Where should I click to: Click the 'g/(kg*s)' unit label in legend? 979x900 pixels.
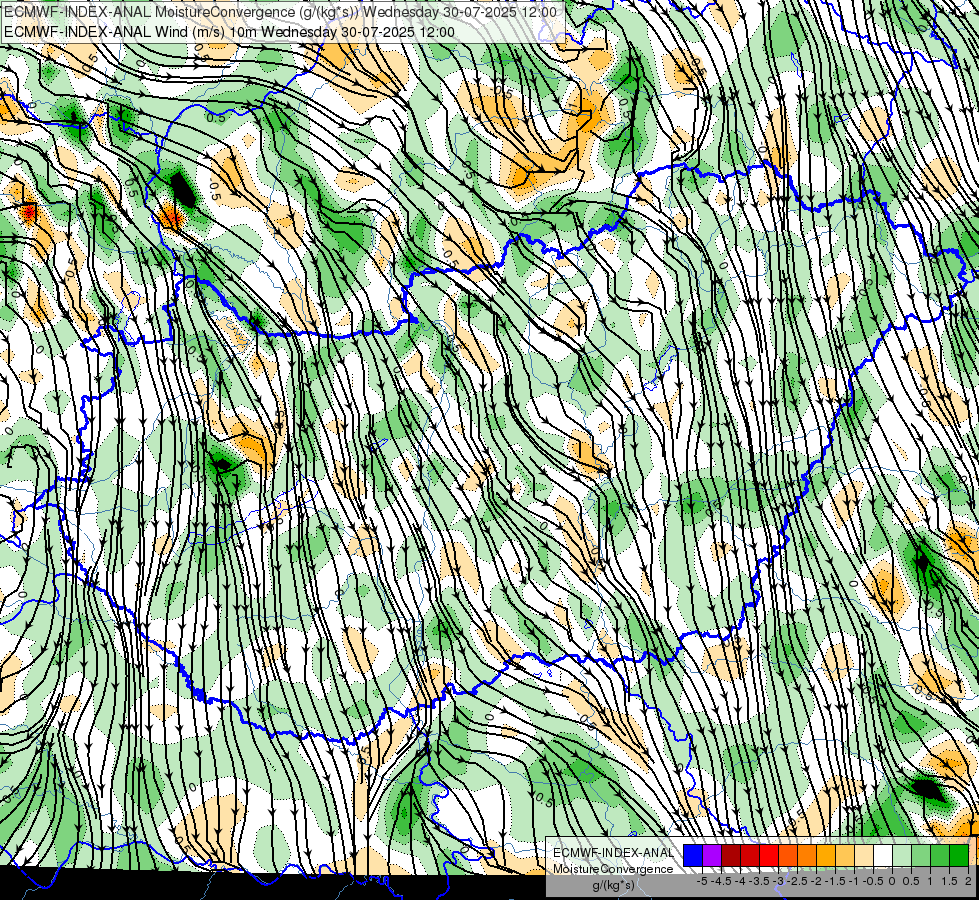613,886
